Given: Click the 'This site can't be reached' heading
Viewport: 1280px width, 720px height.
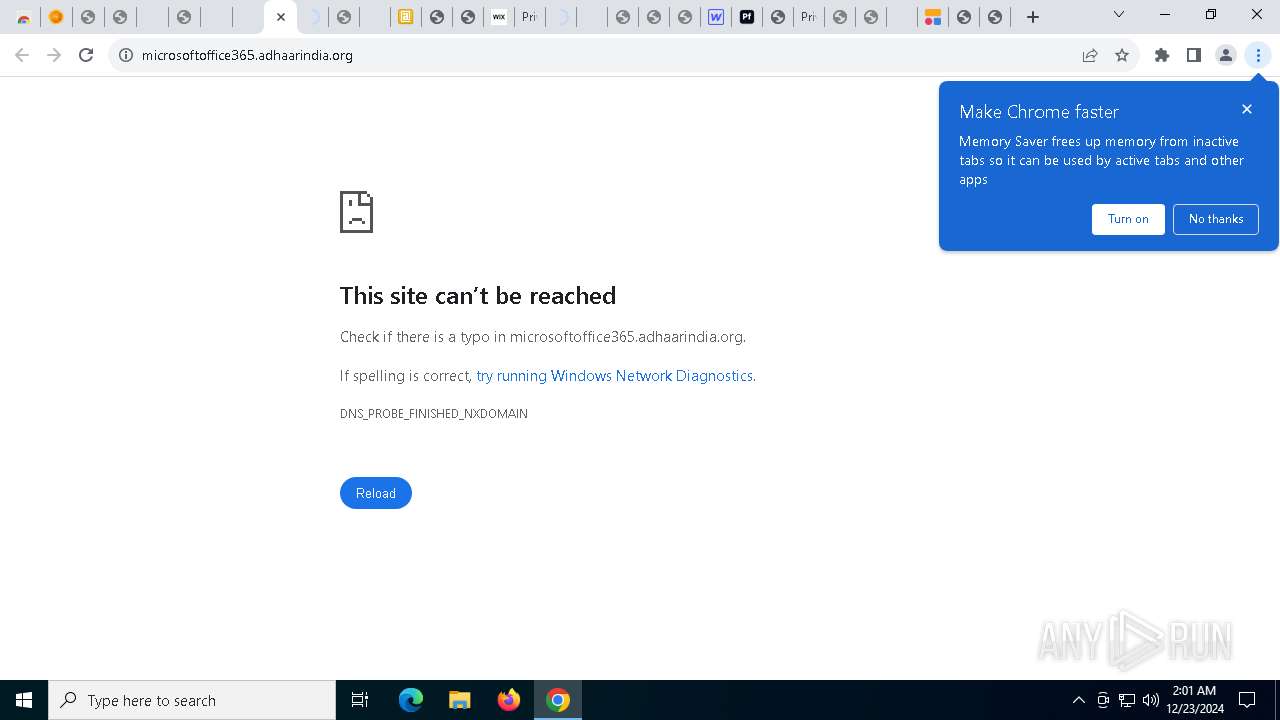Looking at the screenshot, I should point(478,295).
